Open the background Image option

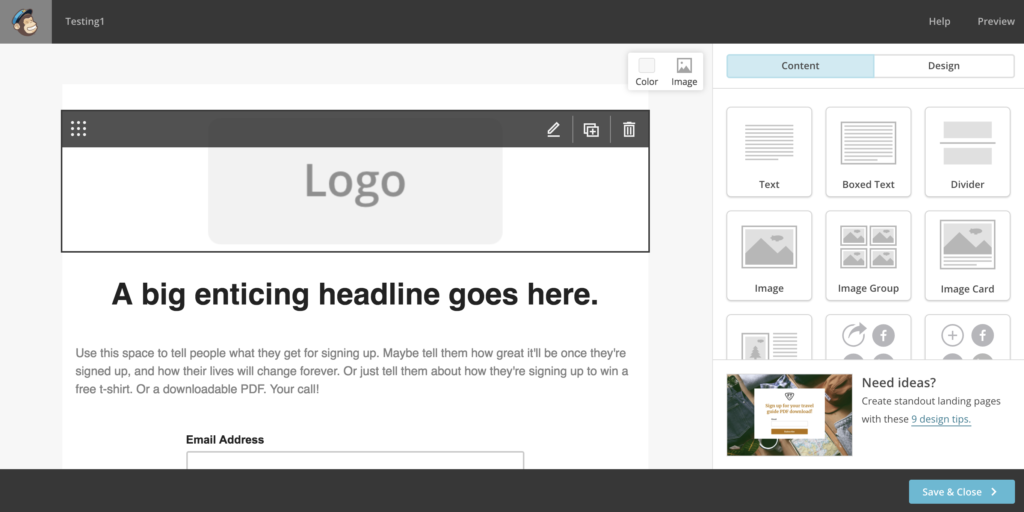[x=684, y=72]
